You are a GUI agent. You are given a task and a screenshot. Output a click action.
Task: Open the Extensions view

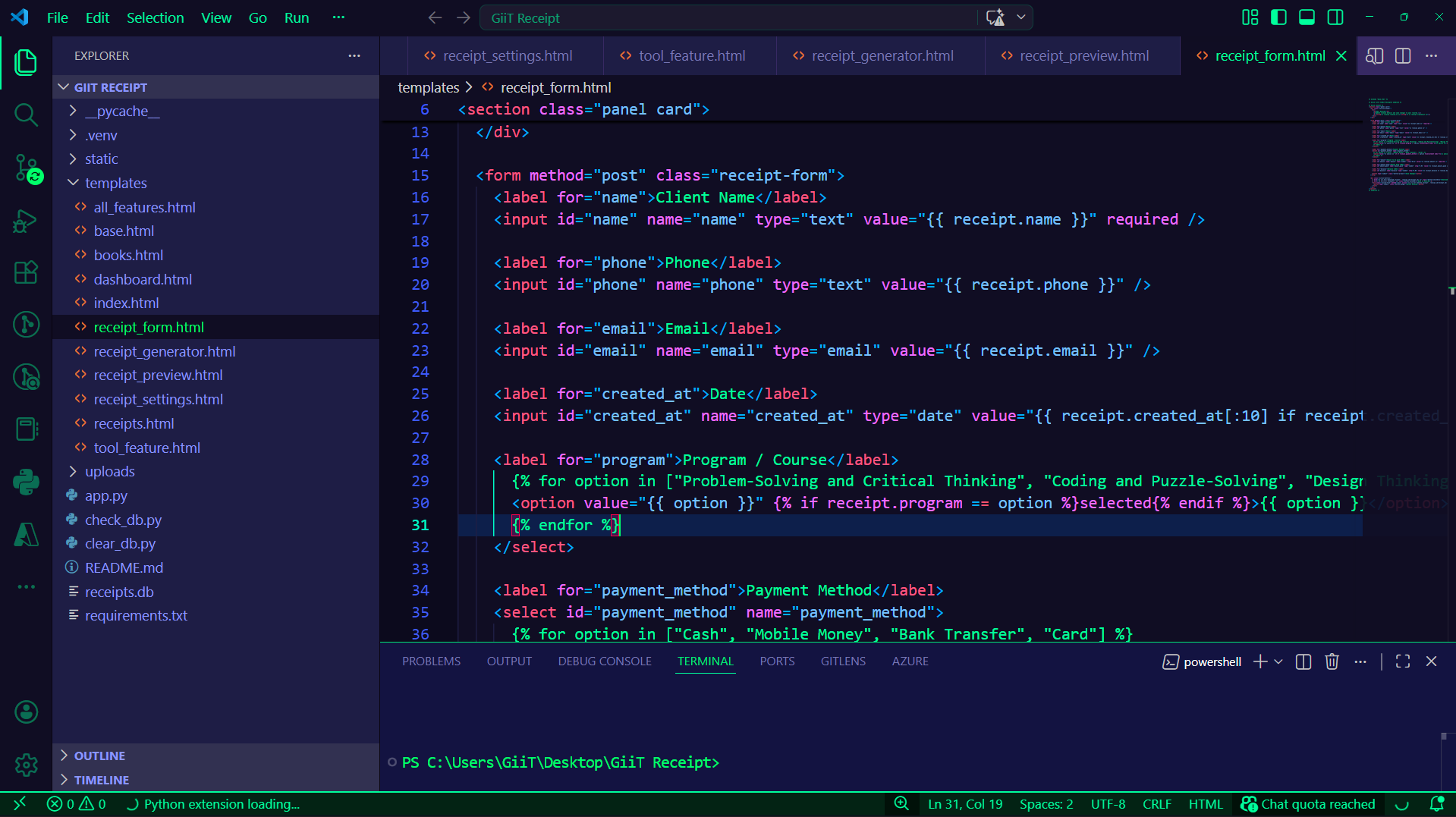pyautogui.click(x=26, y=272)
